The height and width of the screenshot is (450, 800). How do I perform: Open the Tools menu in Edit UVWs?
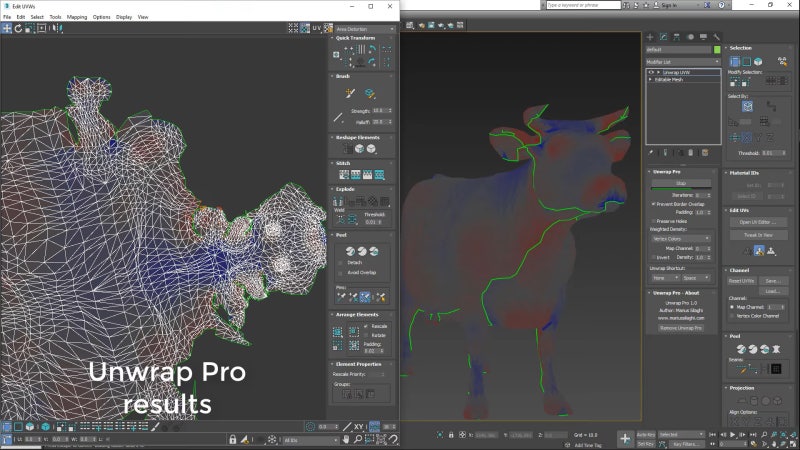(55, 17)
